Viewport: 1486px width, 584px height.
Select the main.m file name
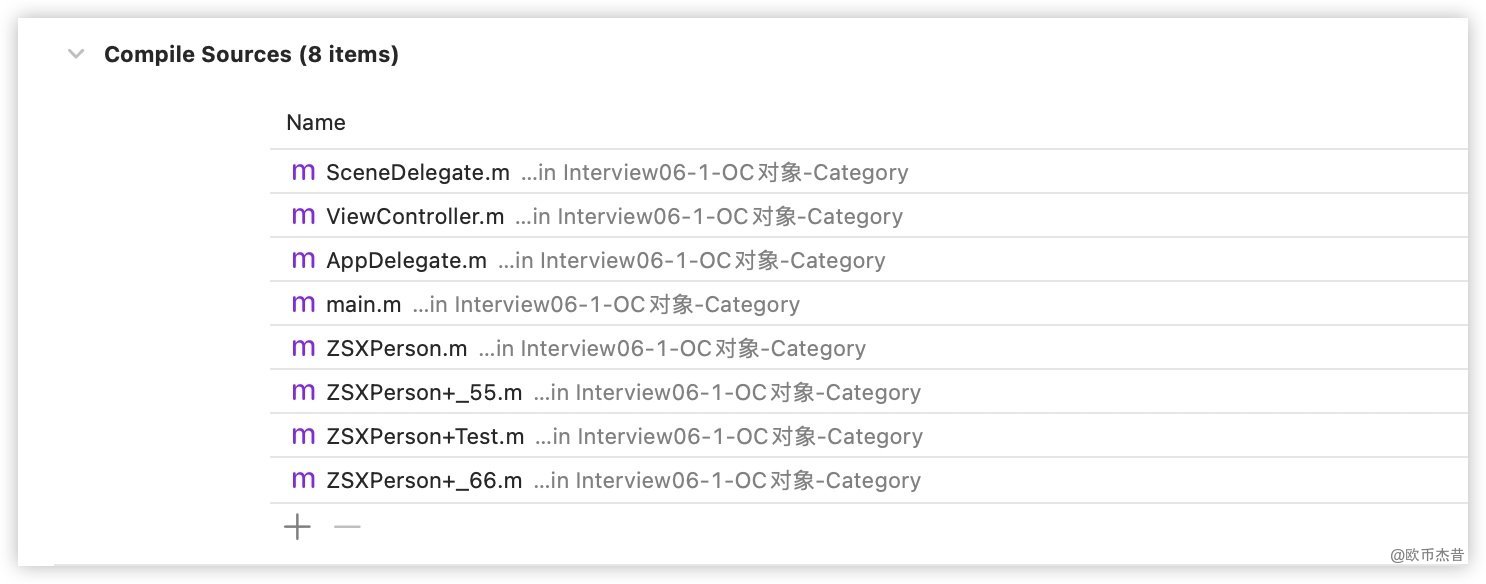pos(363,304)
